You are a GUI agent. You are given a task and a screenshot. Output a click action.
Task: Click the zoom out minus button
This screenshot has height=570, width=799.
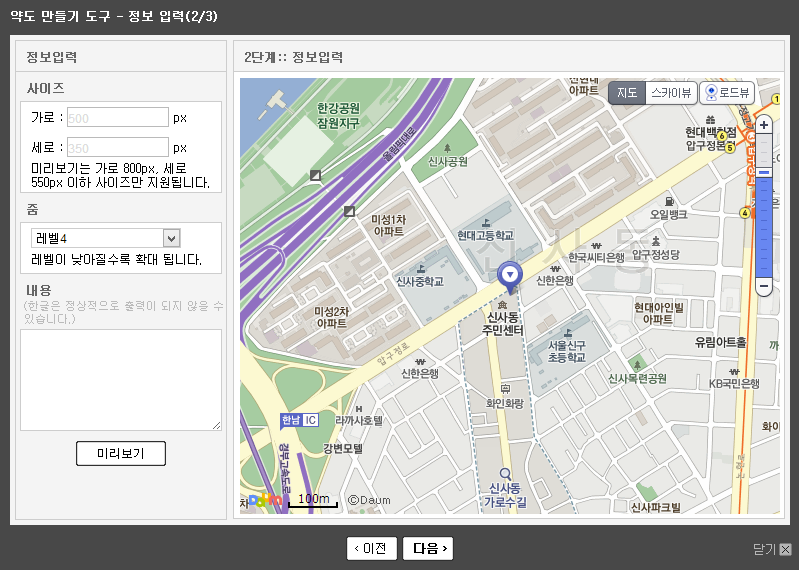[x=764, y=286]
